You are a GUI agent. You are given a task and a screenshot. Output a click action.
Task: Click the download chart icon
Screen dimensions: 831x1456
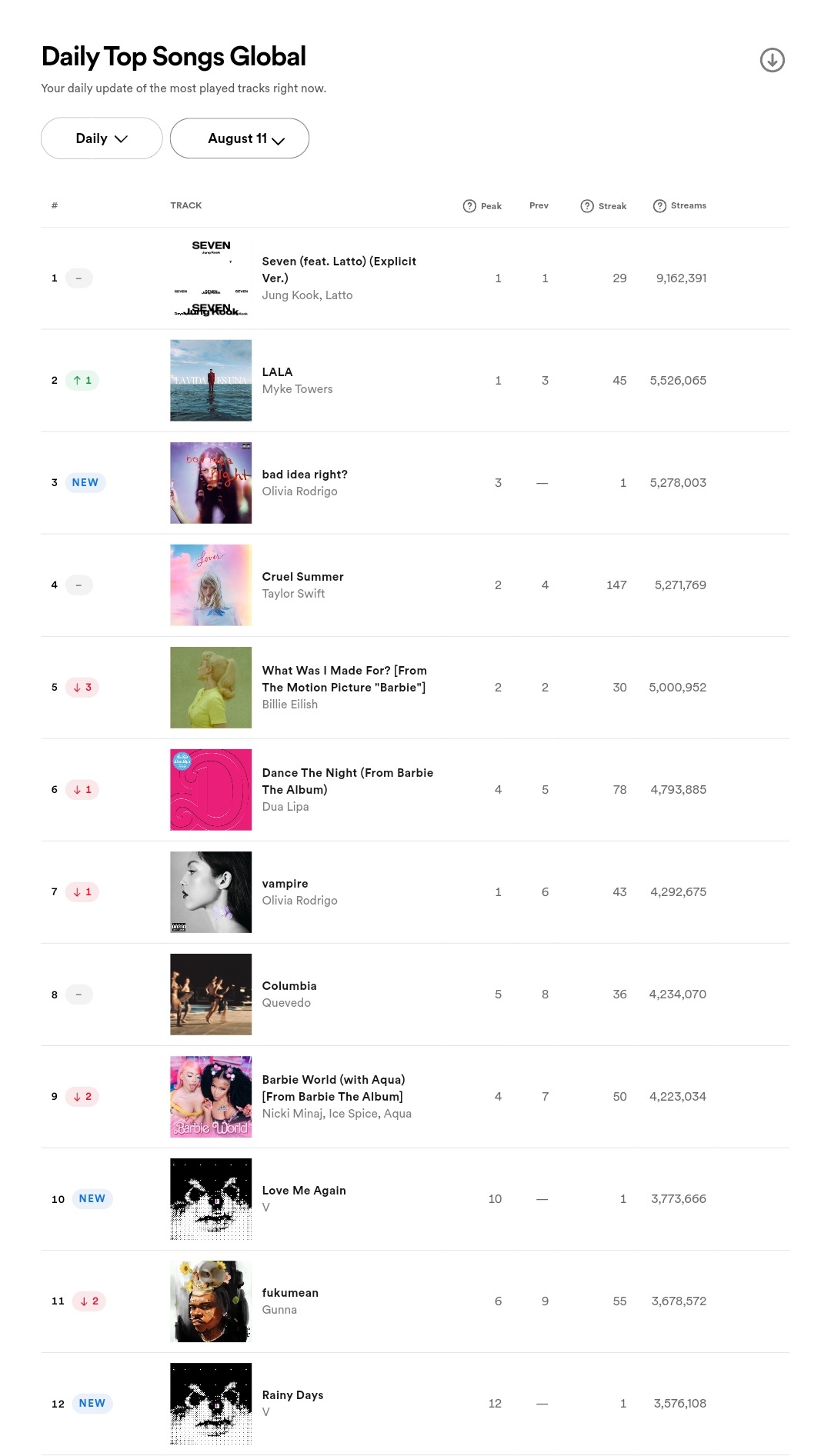(x=772, y=60)
